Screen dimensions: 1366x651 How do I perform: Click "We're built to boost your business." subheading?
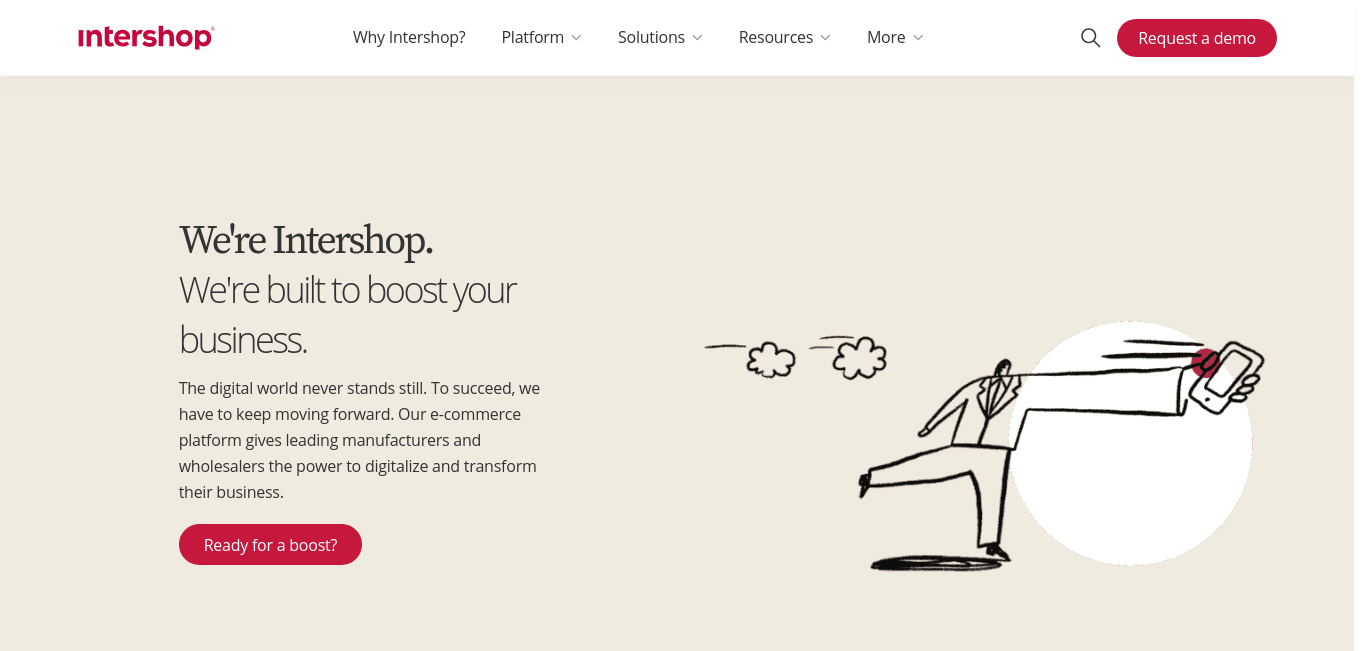[x=348, y=314]
